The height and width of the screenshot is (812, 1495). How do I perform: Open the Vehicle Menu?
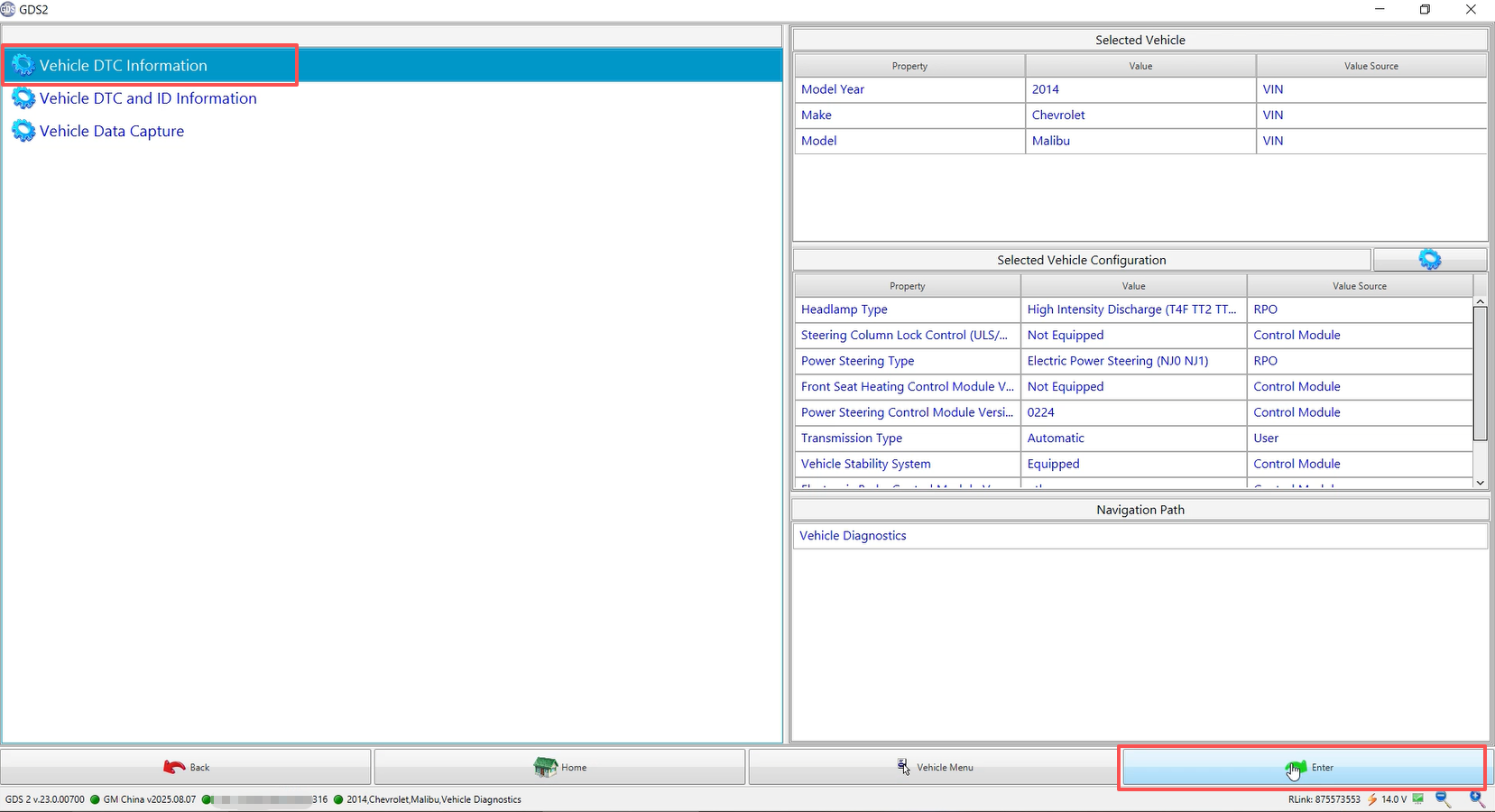pyautogui.click(x=934, y=767)
